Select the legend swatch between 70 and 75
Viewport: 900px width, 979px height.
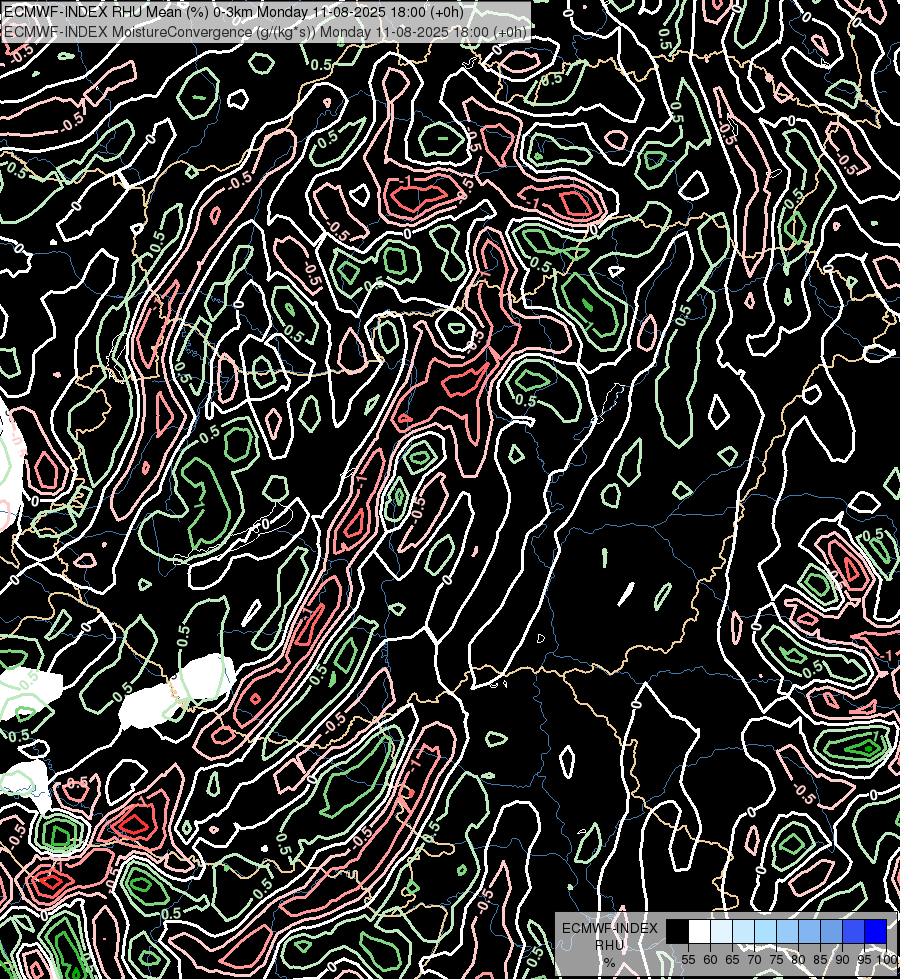[x=765, y=931]
